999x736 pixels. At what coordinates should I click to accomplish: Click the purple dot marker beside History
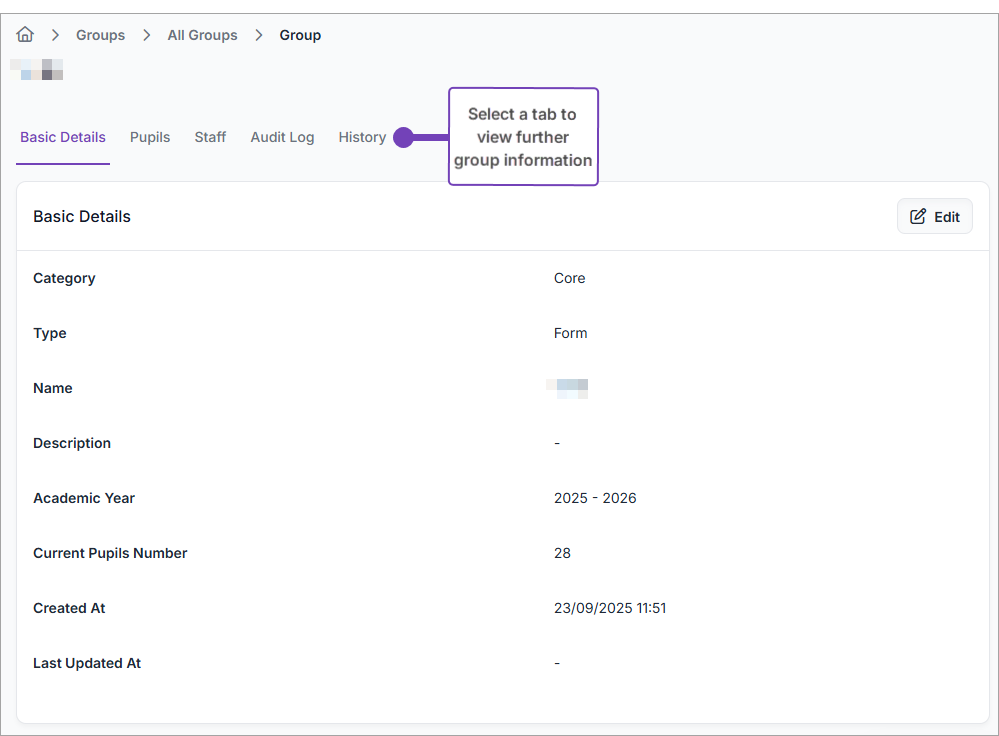point(403,138)
